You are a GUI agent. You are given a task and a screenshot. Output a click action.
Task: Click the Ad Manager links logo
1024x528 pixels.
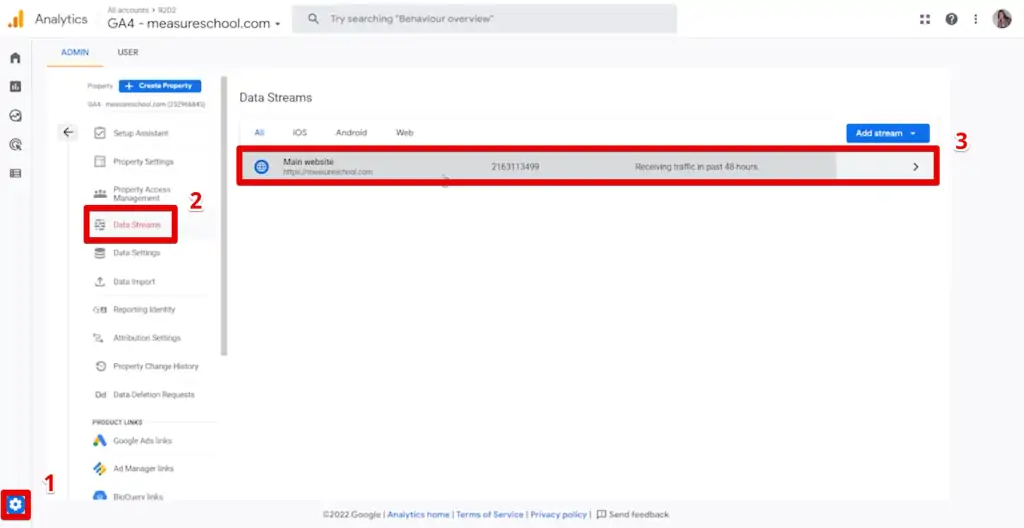(99, 469)
